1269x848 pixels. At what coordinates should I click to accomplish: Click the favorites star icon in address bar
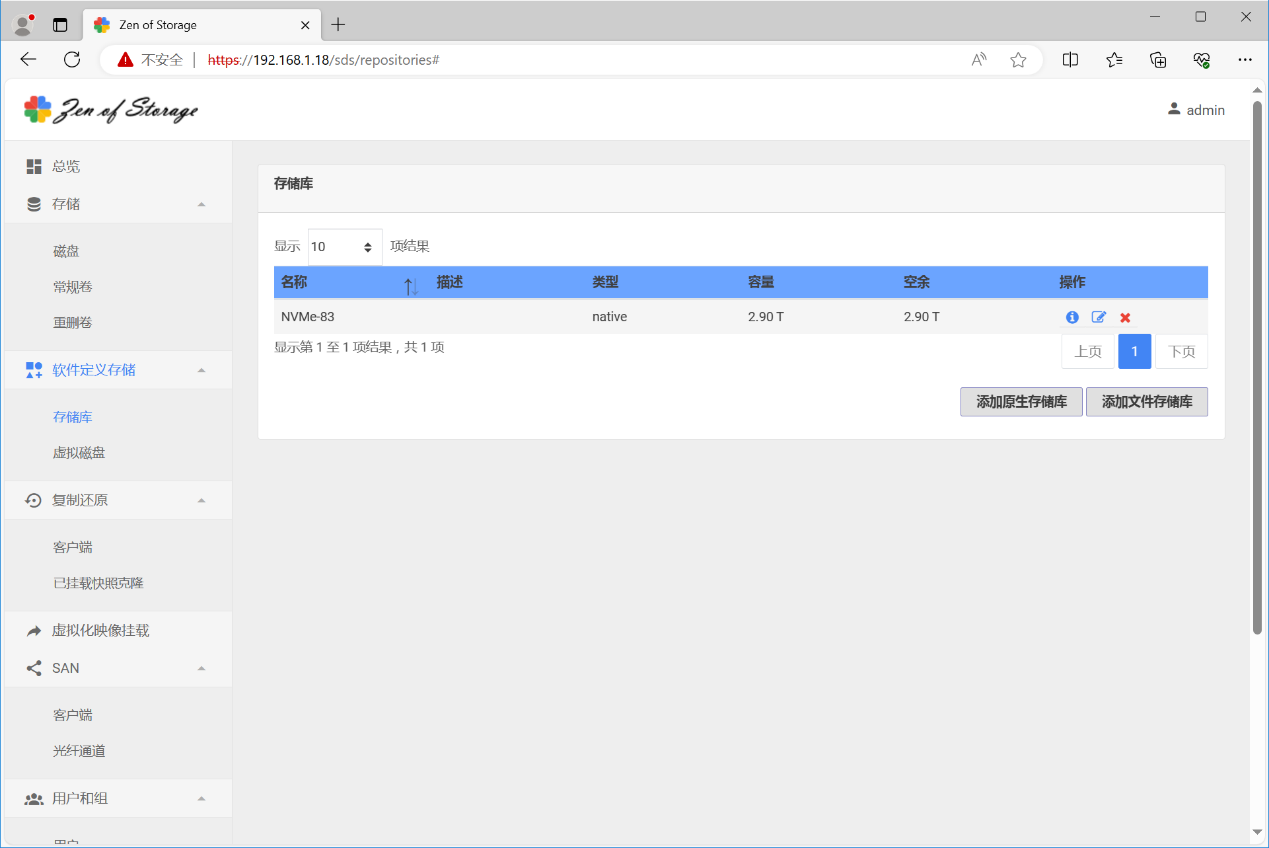pos(1018,60)
